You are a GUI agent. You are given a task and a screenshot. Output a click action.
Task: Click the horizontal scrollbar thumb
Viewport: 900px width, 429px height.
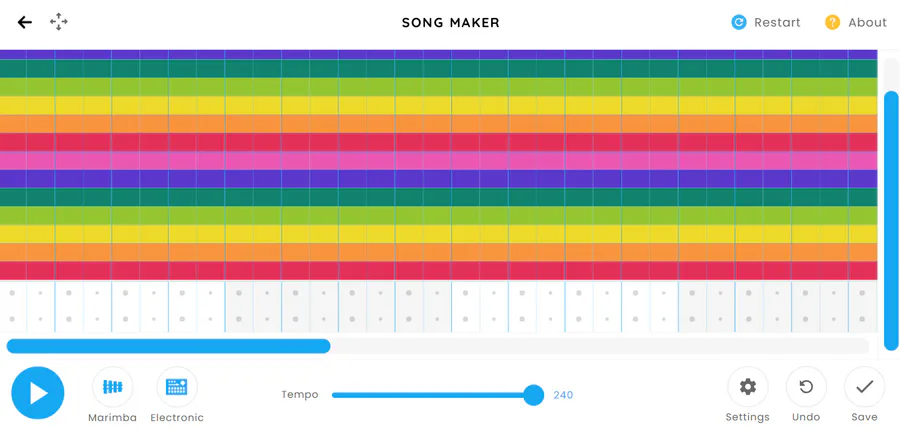(168, 346)
